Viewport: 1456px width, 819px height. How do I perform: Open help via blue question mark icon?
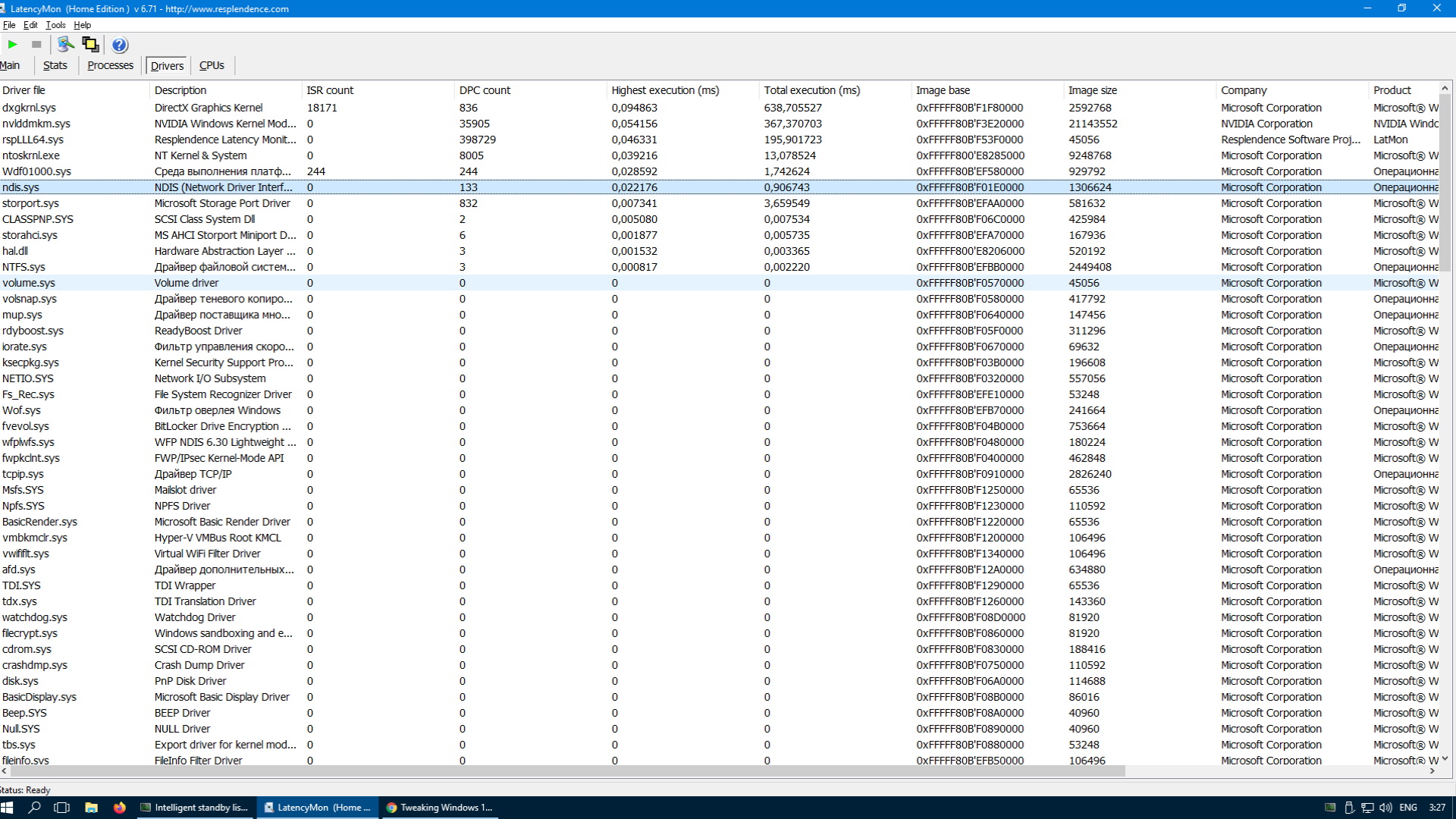coord(120,45)
